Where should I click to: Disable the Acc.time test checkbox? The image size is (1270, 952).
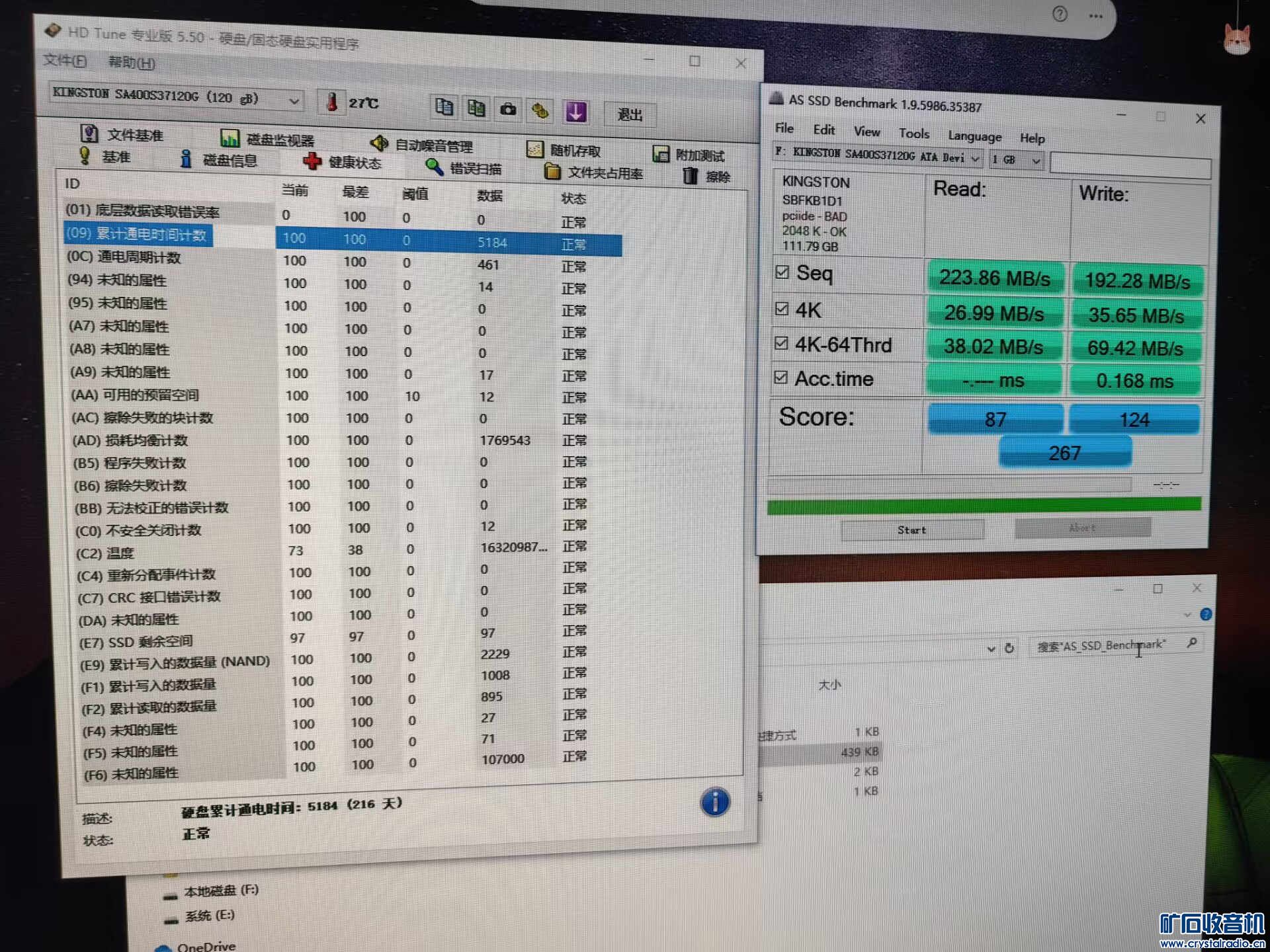coord(781,377)
